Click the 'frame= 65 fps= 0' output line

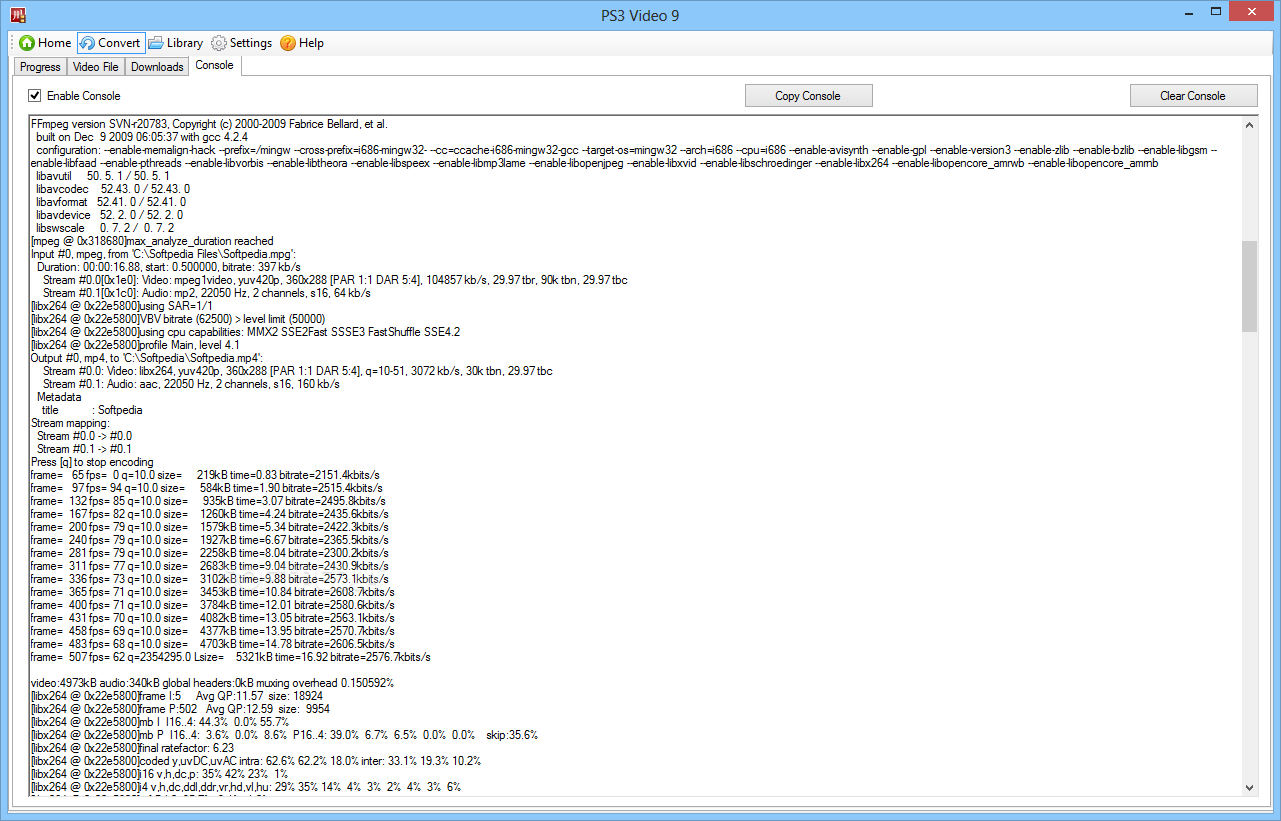click(205, 475)
